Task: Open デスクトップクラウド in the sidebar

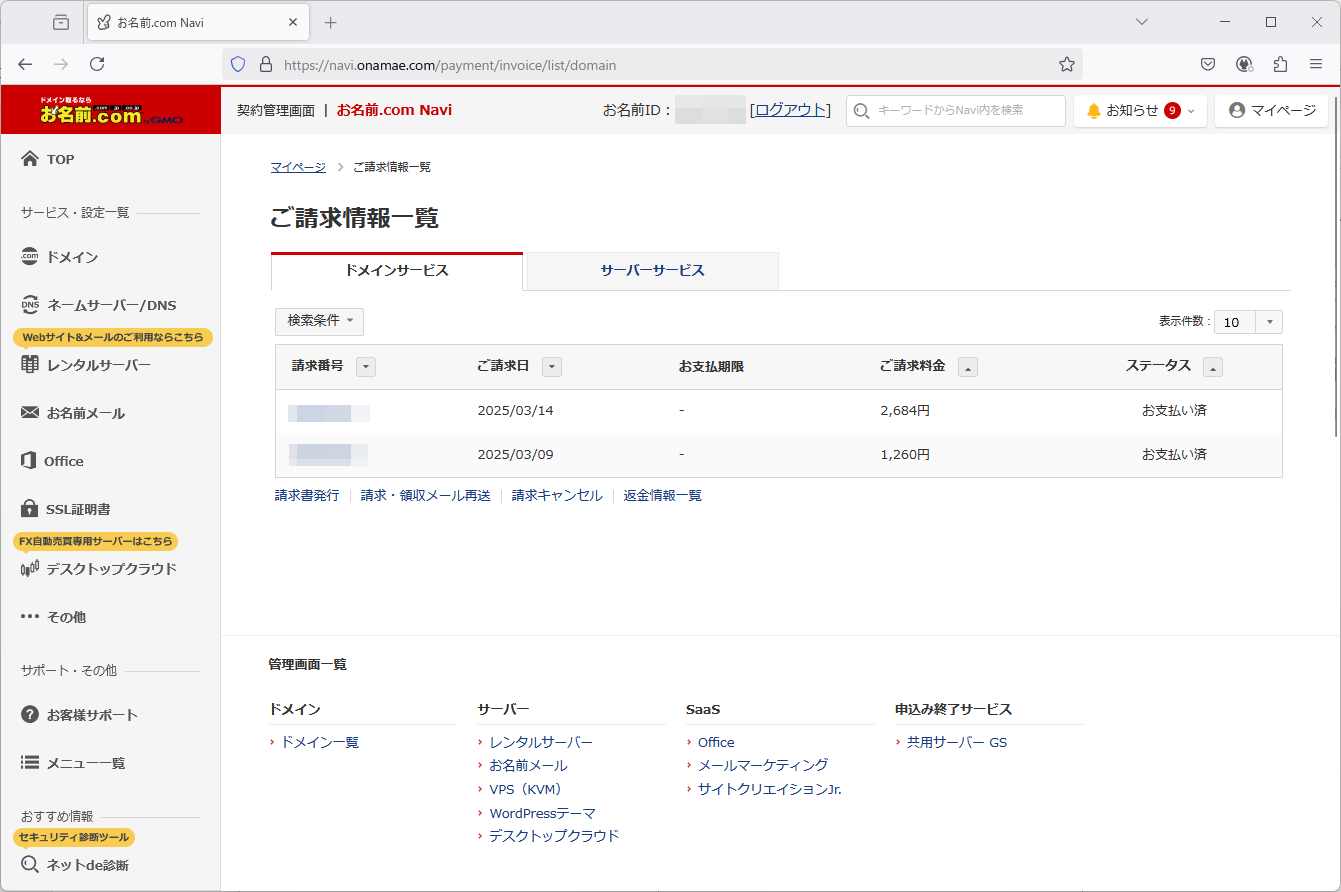Action: pyautogui.click(x=110, y=569)
